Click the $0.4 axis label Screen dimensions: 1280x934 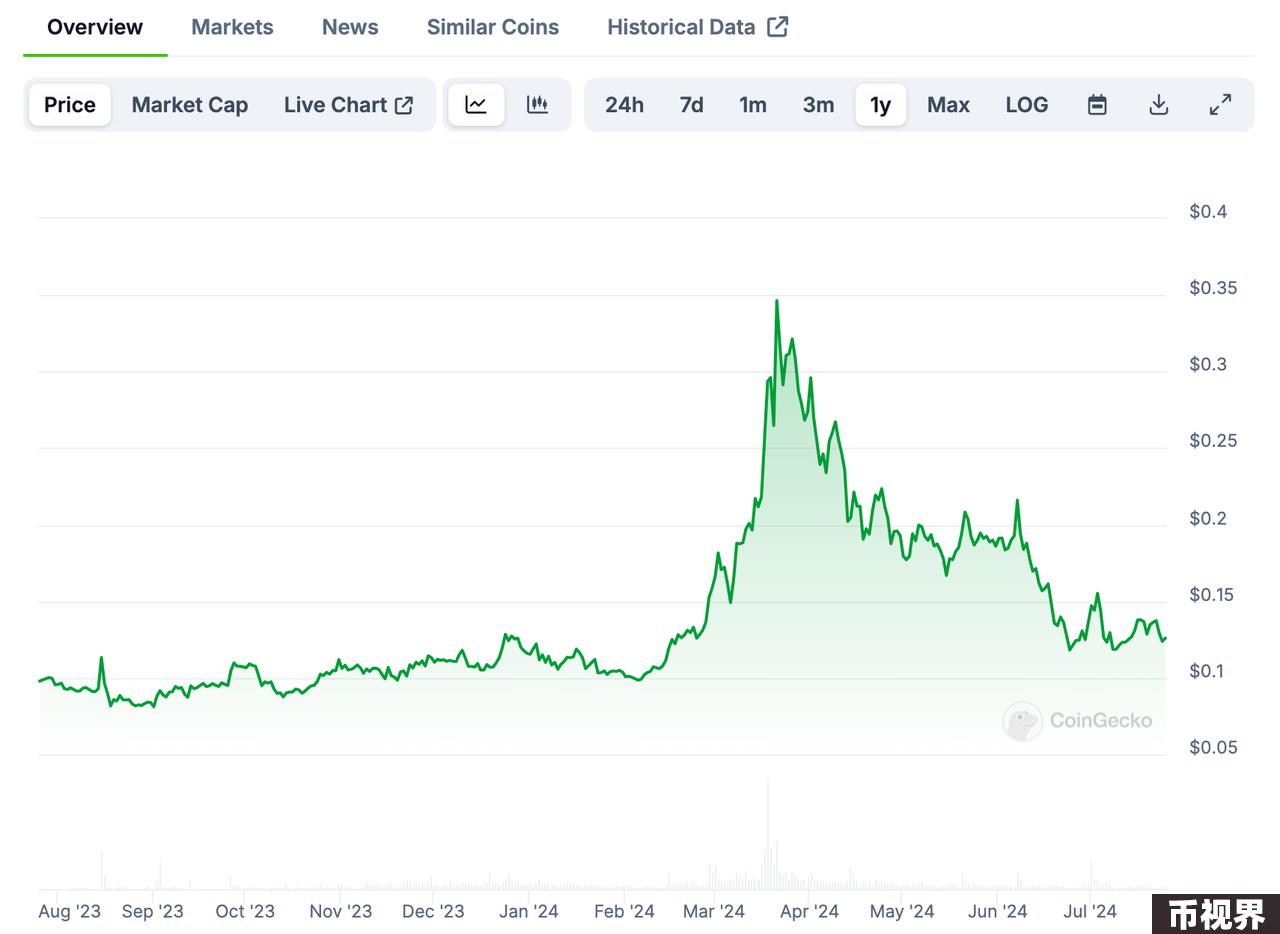point(1208,211)
